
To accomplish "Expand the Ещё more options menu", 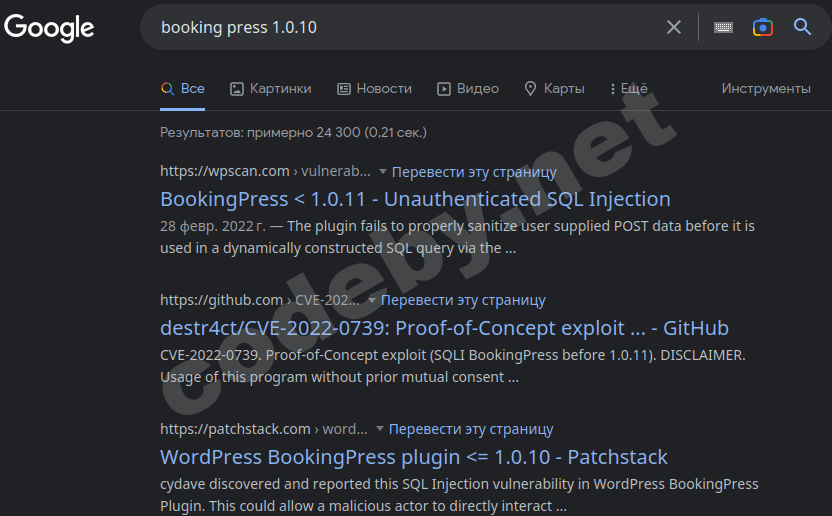I will 628,89.
